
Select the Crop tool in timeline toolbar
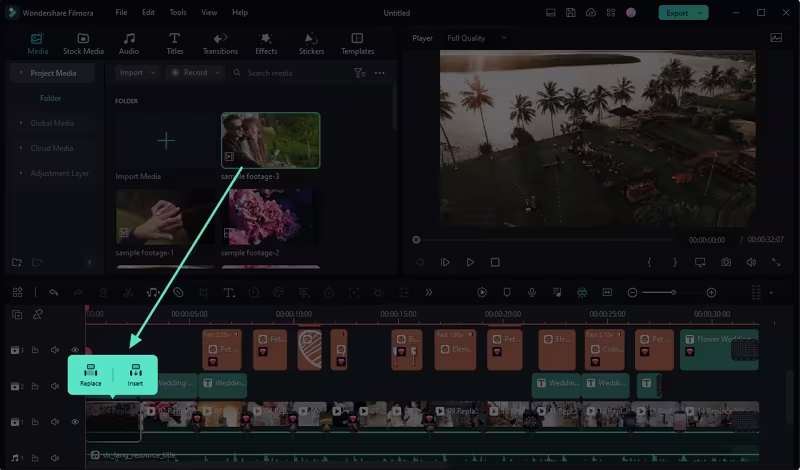pos(203,292)
